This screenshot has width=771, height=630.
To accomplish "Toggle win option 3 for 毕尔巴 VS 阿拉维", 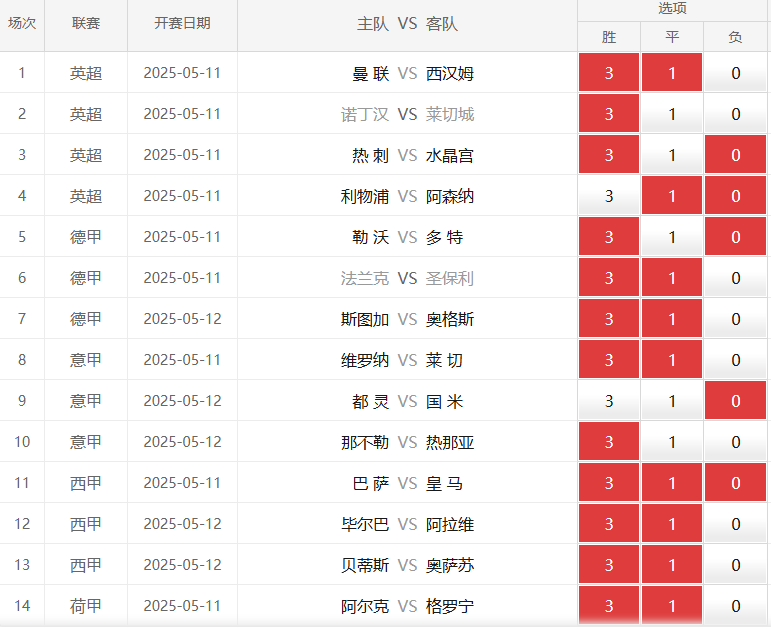I will 609,524.
